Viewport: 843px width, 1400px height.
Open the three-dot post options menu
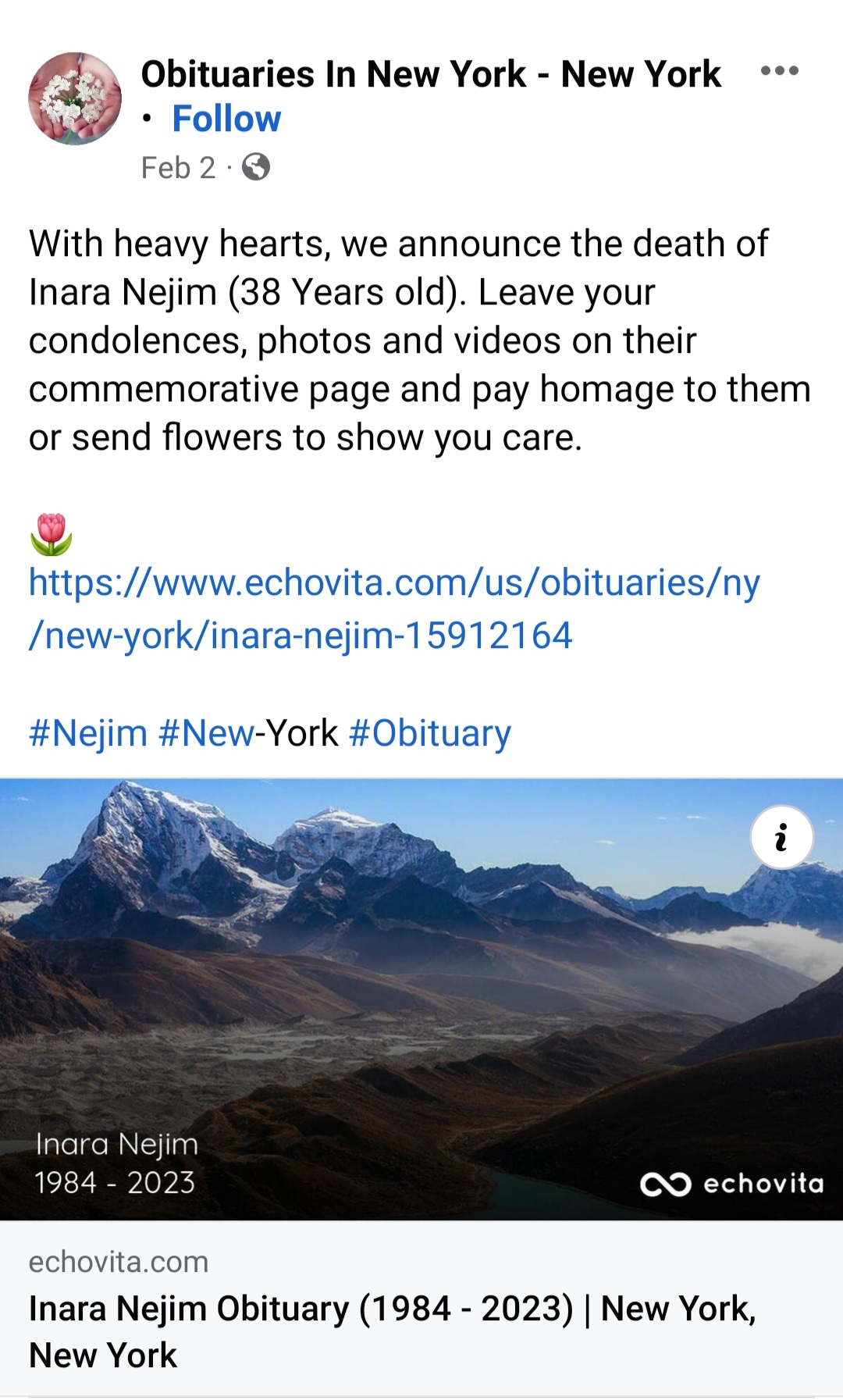pos(779,71)
